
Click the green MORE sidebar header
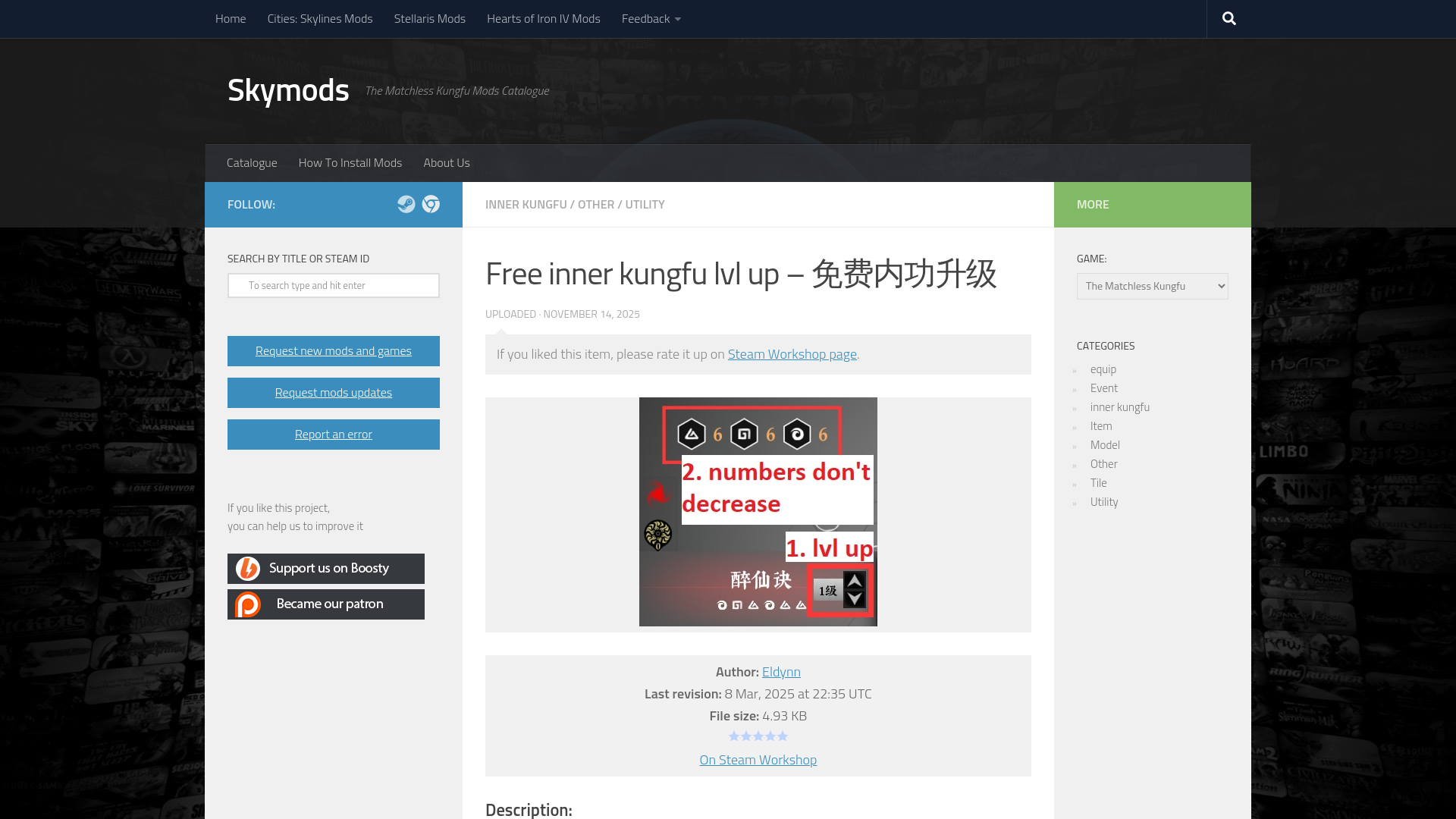tap(1153, 205)
